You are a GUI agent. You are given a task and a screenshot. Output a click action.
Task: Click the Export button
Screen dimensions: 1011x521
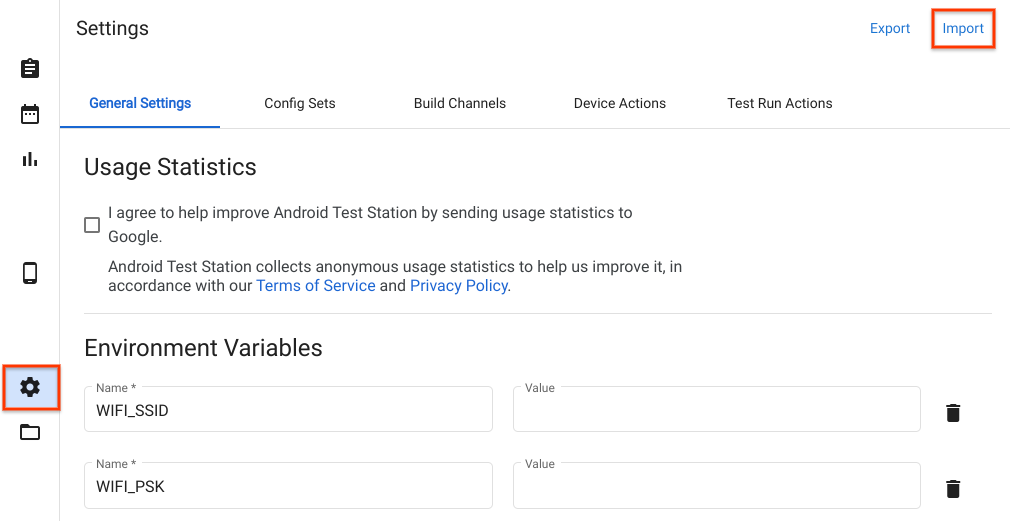[890, 29]
